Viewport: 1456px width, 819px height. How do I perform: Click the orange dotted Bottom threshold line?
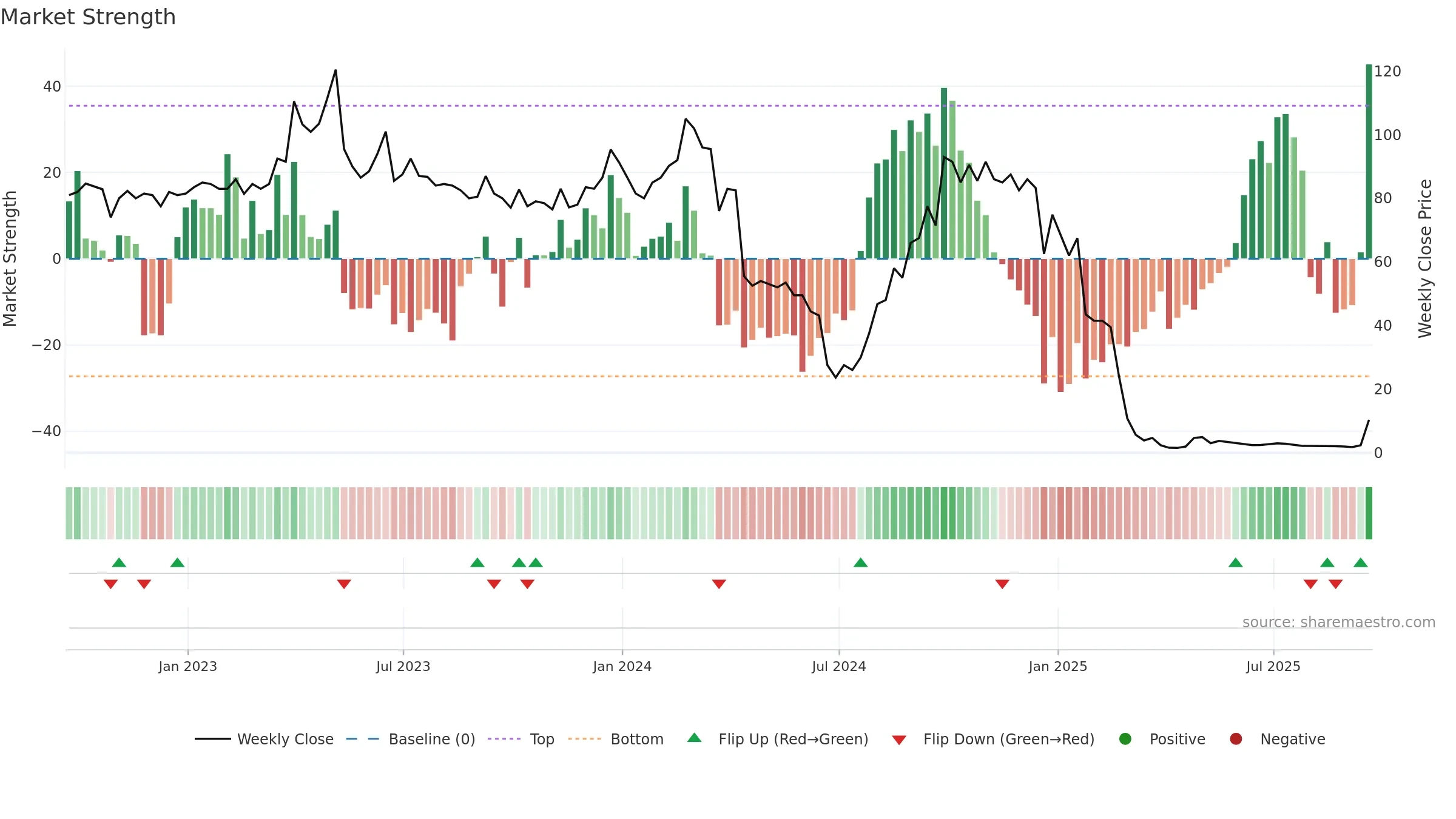pos(719,376)
